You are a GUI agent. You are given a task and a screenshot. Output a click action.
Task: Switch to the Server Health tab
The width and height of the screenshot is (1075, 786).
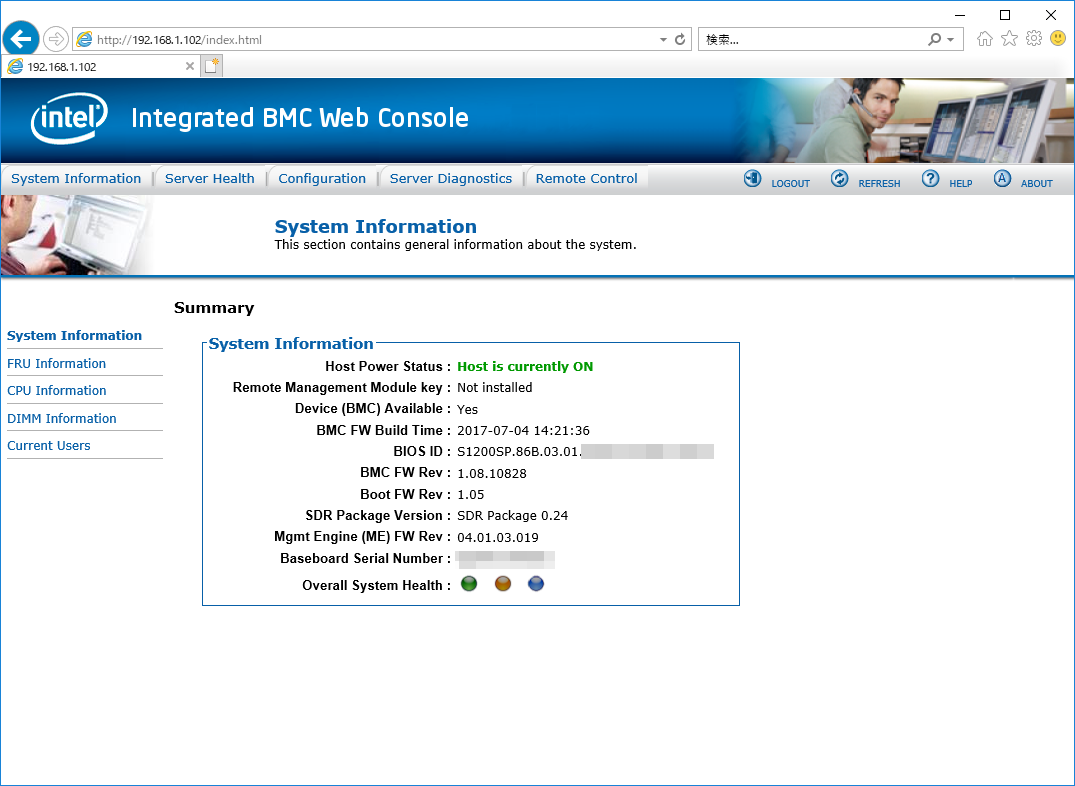click(x=210, y=178)
